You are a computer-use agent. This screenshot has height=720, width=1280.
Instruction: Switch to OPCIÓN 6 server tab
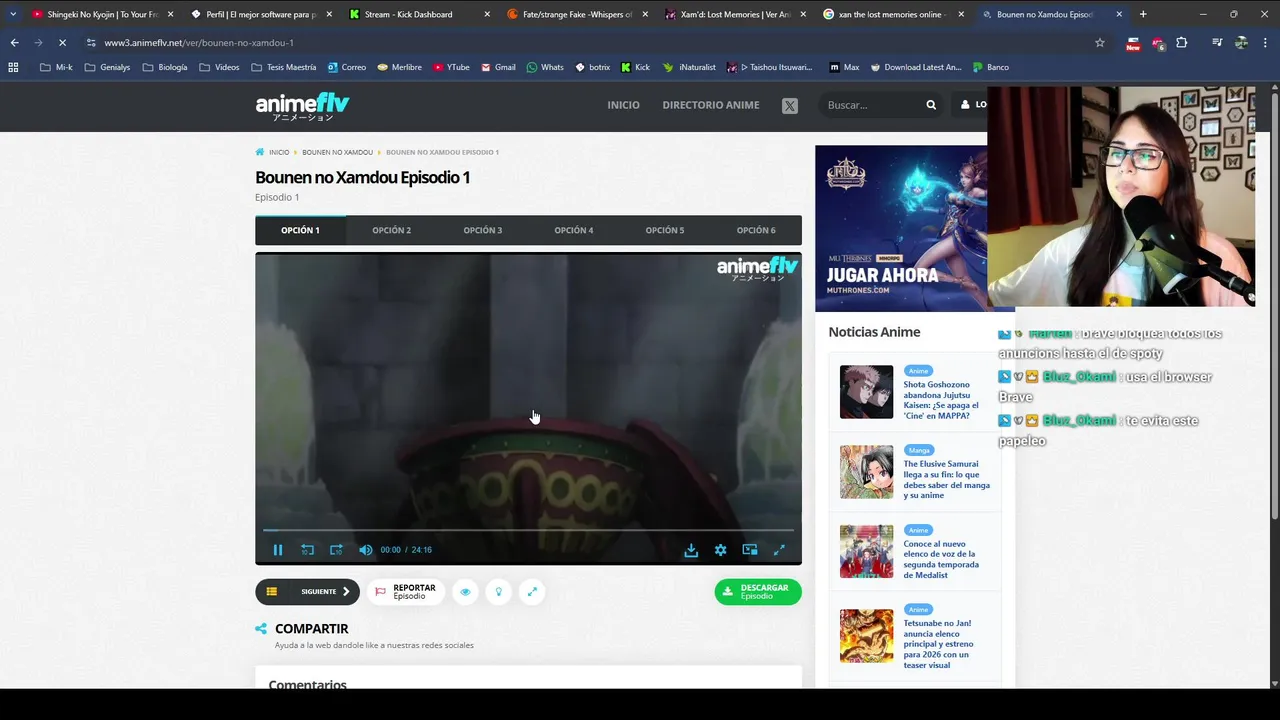coord(756,230)
